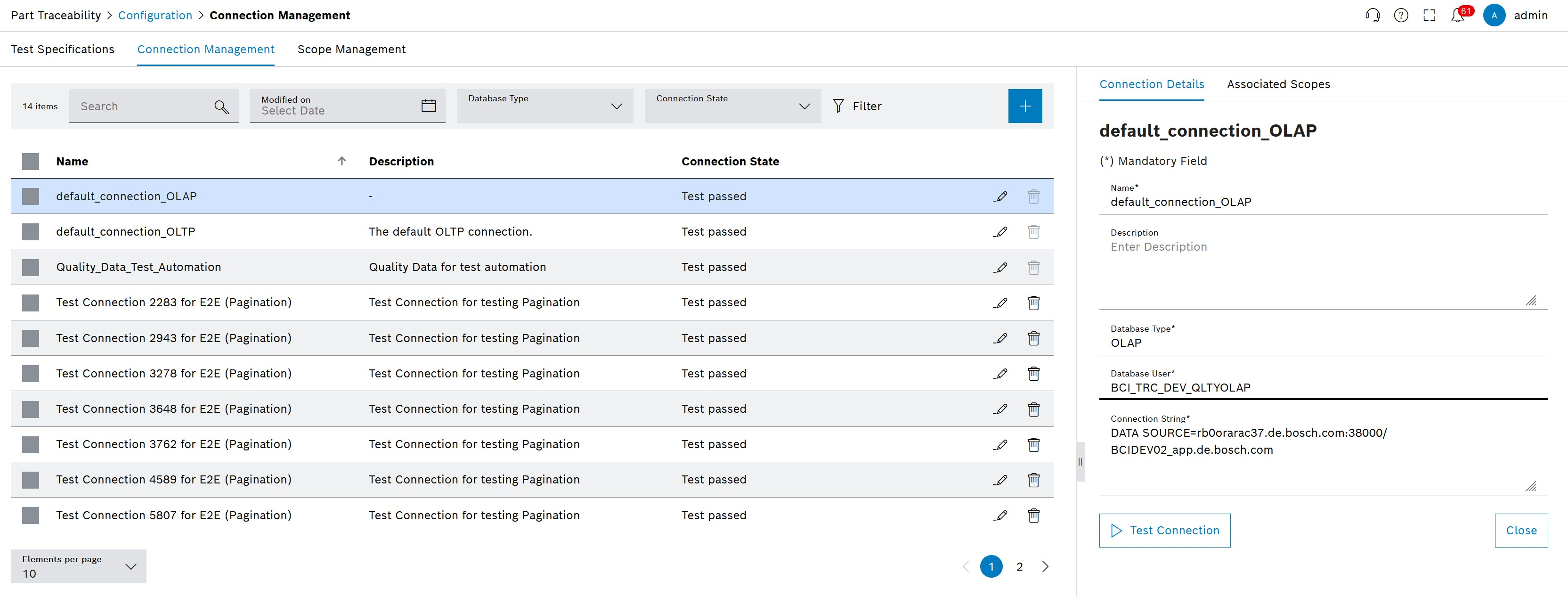Check Test Connection 3648 row checkbox
The image size is (1568, 597).
tap(31, 409)
